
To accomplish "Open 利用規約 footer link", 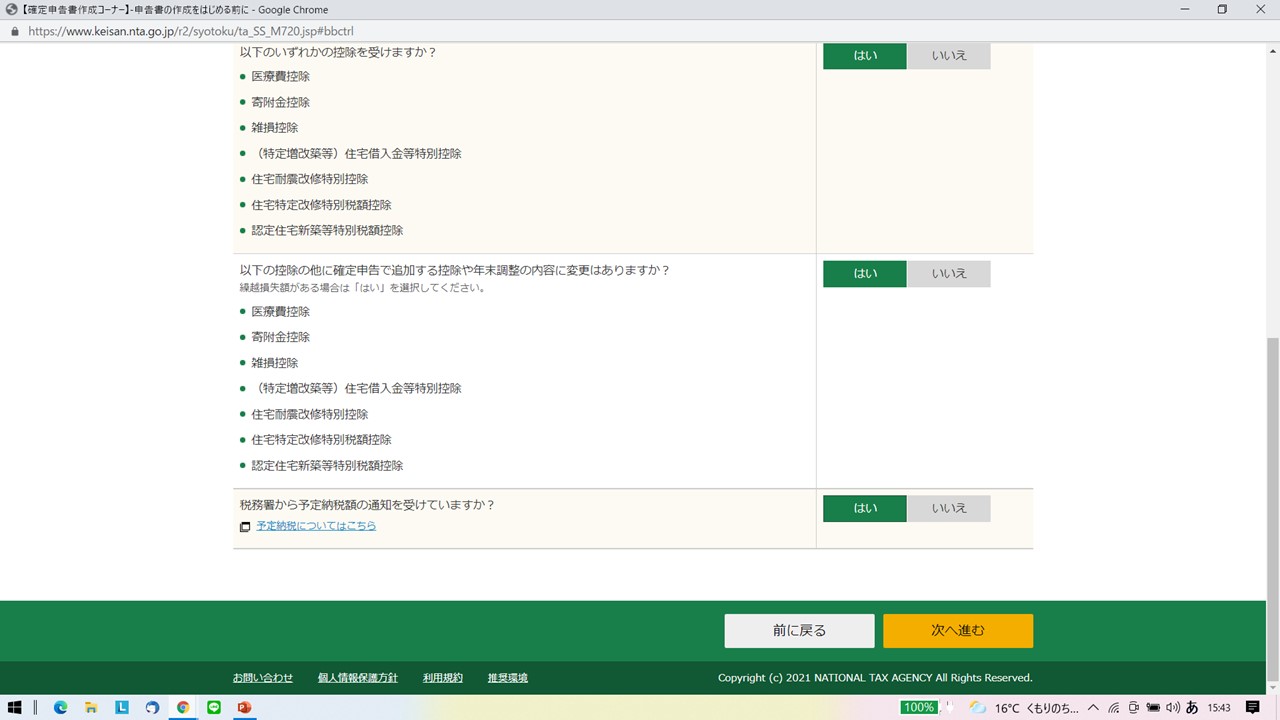I will click(443, 678).
